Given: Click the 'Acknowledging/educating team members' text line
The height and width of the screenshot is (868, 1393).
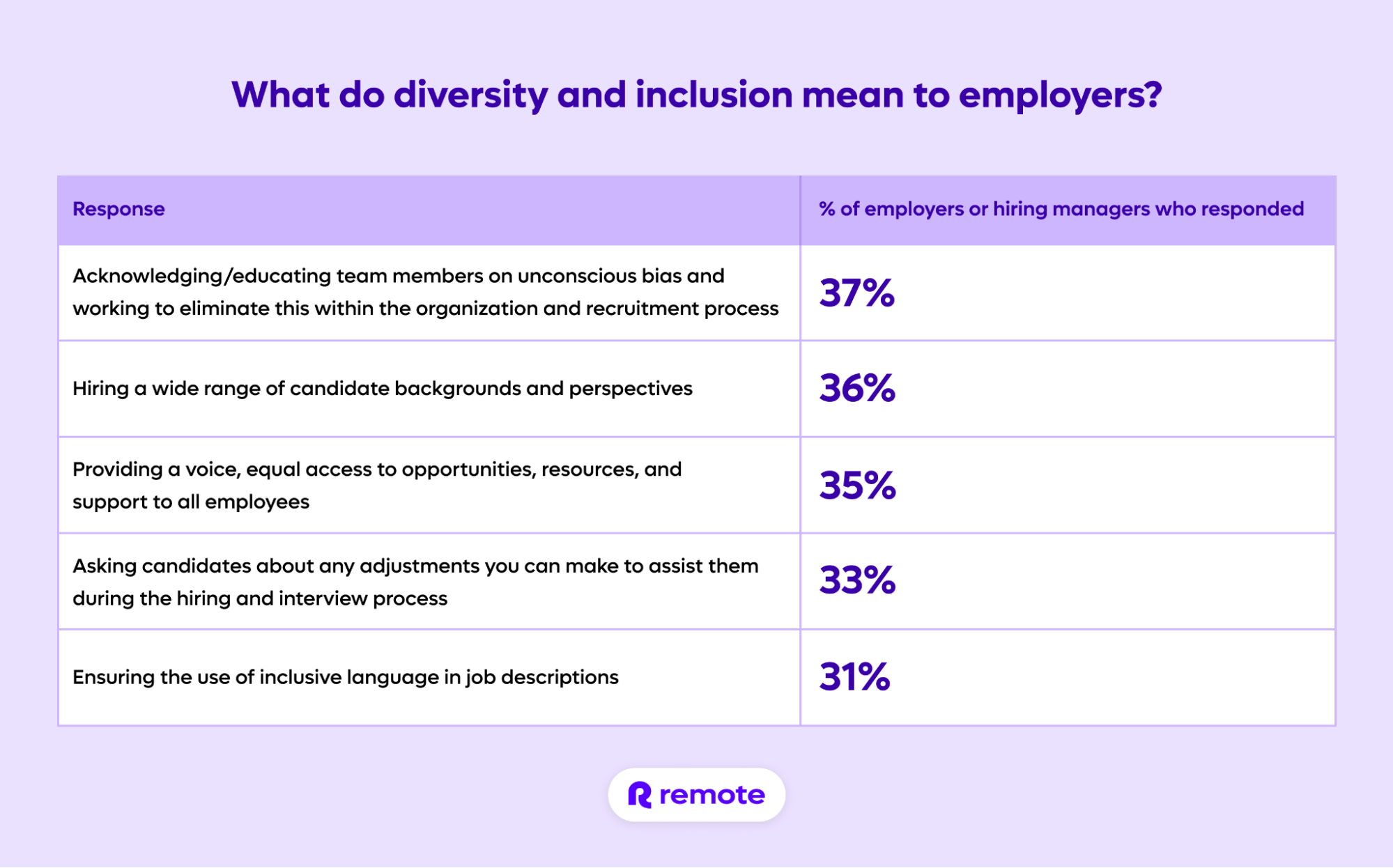Looking at the screenshot, I should (x=398, y=276).
